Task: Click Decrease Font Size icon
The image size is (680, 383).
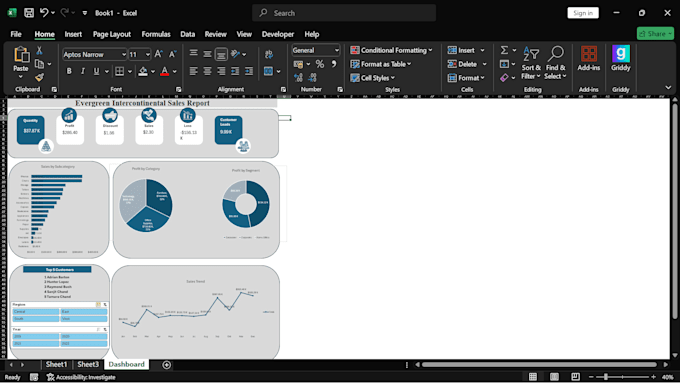Action: [x=173, y=54]
